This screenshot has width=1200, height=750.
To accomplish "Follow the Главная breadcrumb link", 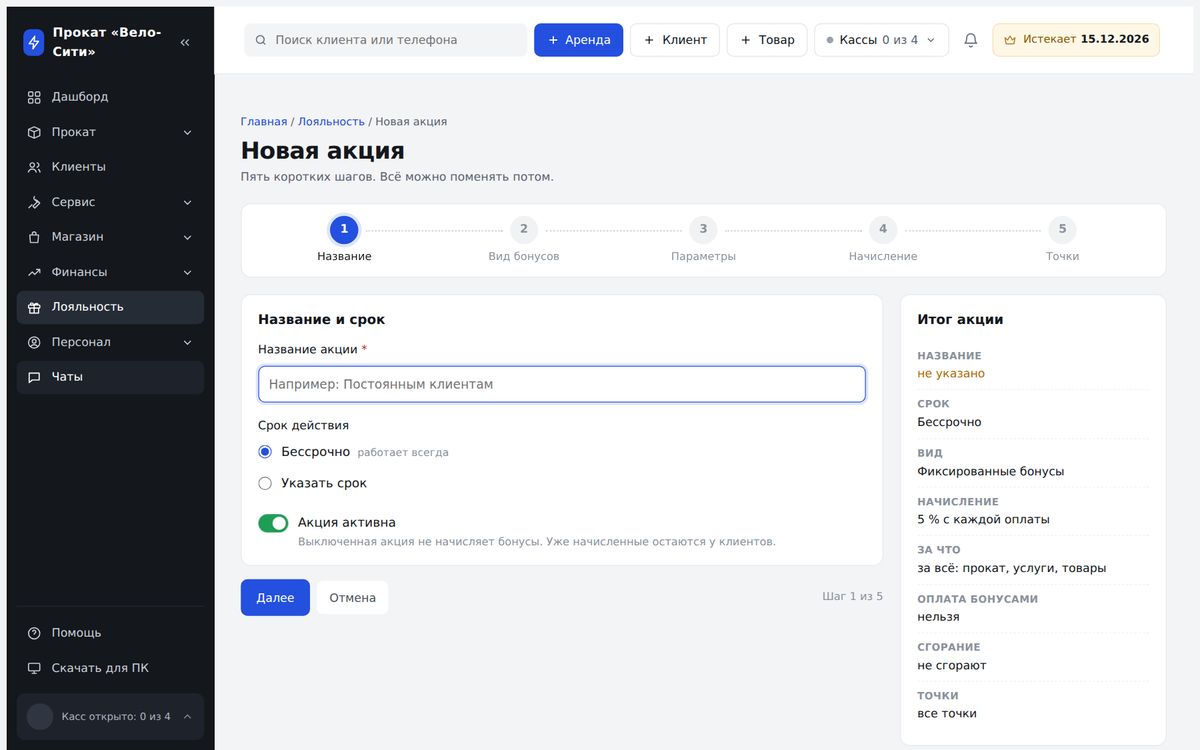I will [x=264, y=121].
